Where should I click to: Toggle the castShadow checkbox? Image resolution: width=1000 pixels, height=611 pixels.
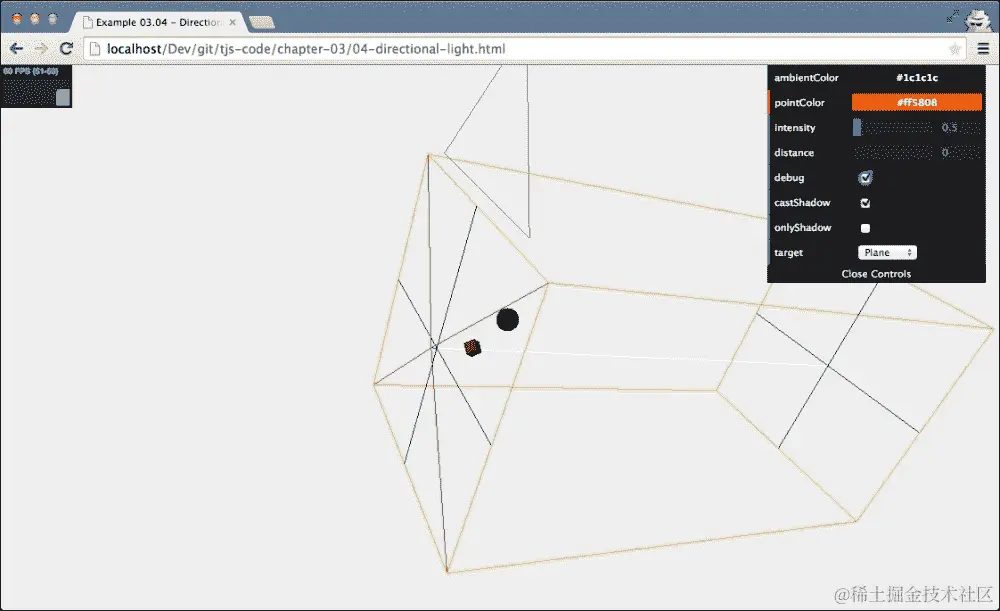(x=865, y=203)
